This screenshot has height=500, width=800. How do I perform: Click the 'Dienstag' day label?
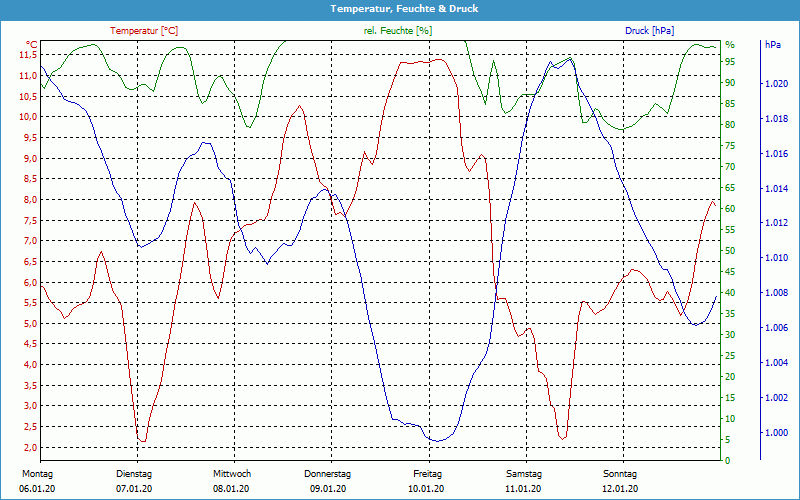pyautogui.click(x=134, y=473)
